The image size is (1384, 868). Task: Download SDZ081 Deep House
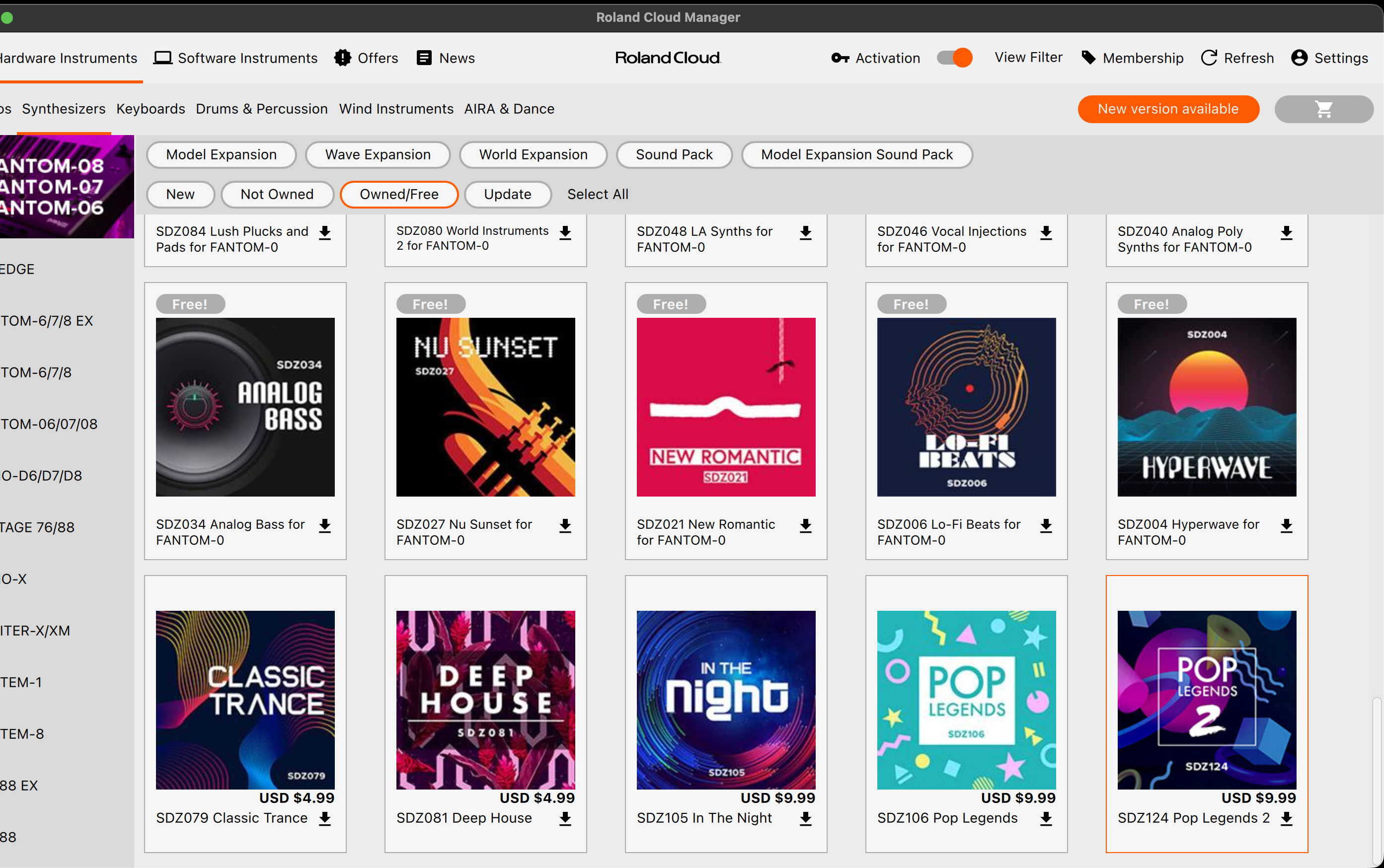point(565,819)
